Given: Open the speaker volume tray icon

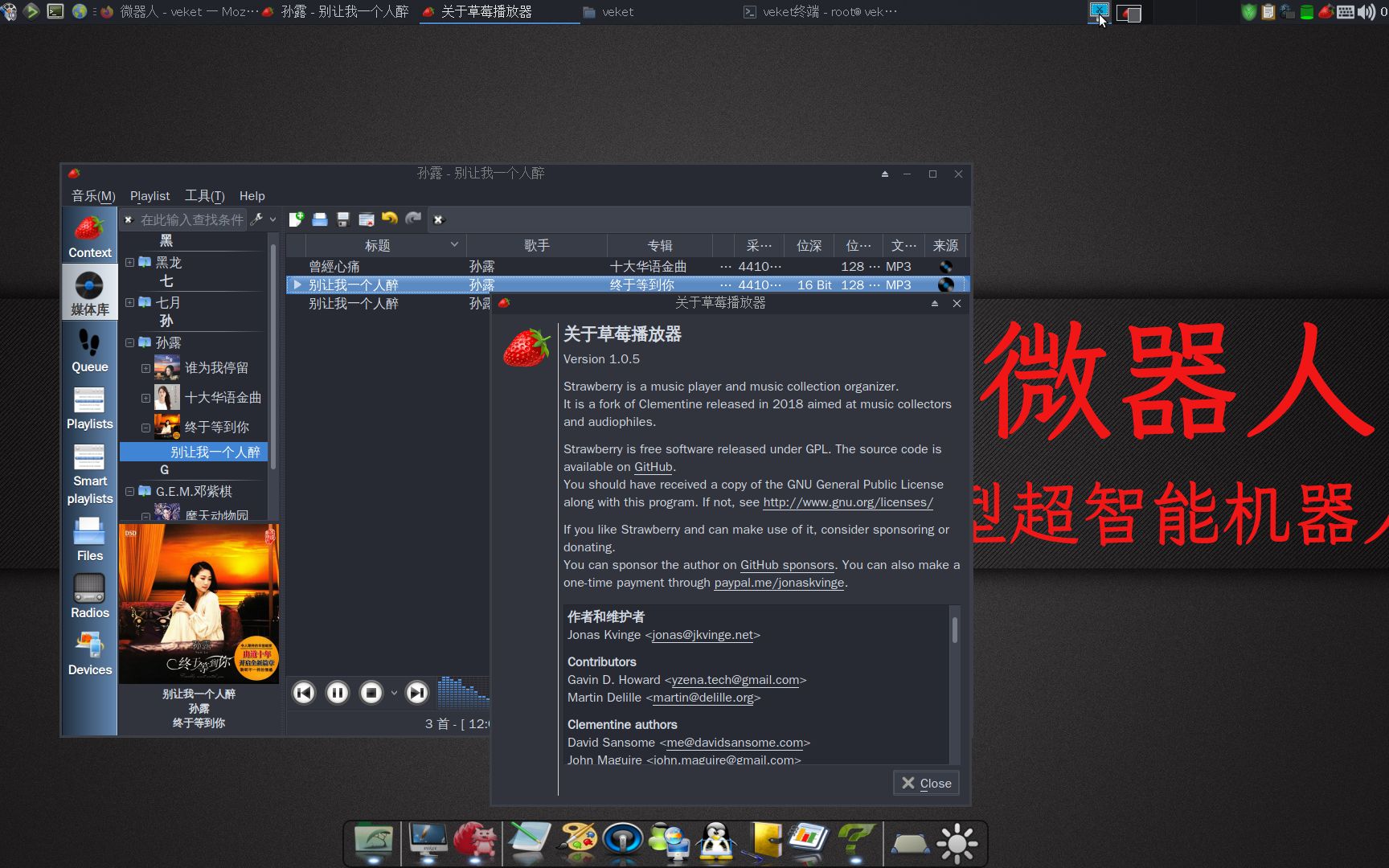Looking at the screenshot, I should click(x=1366, y=12).
